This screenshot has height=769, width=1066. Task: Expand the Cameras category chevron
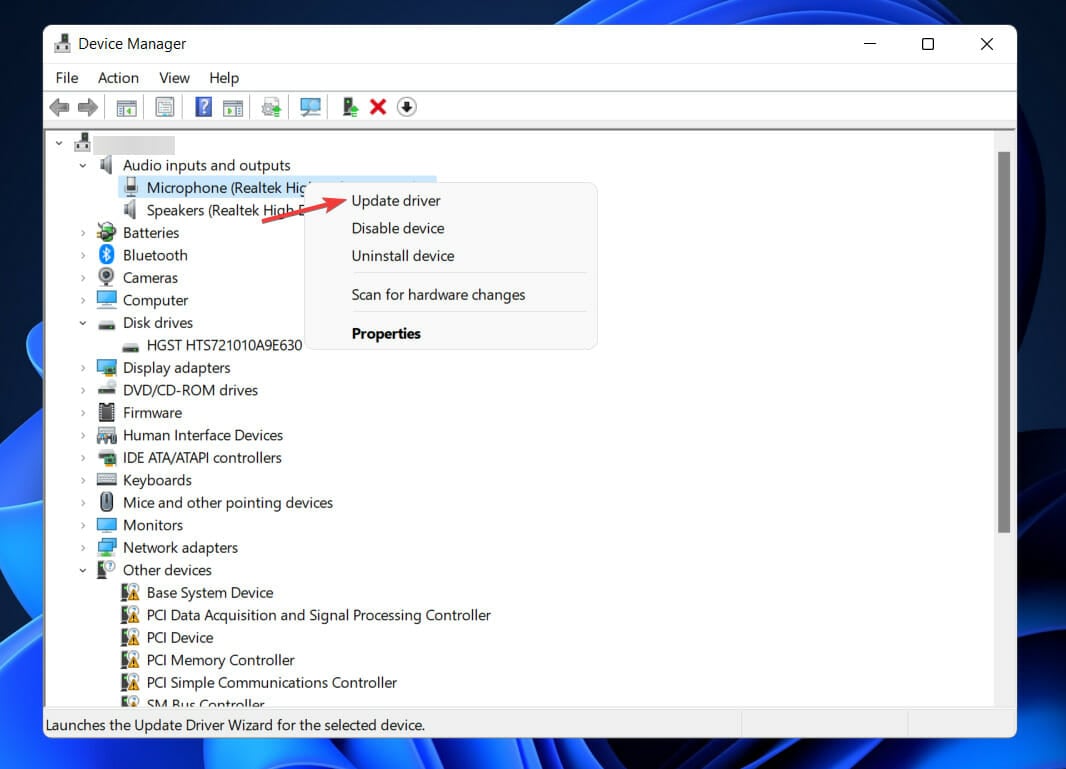coord(83,277)
